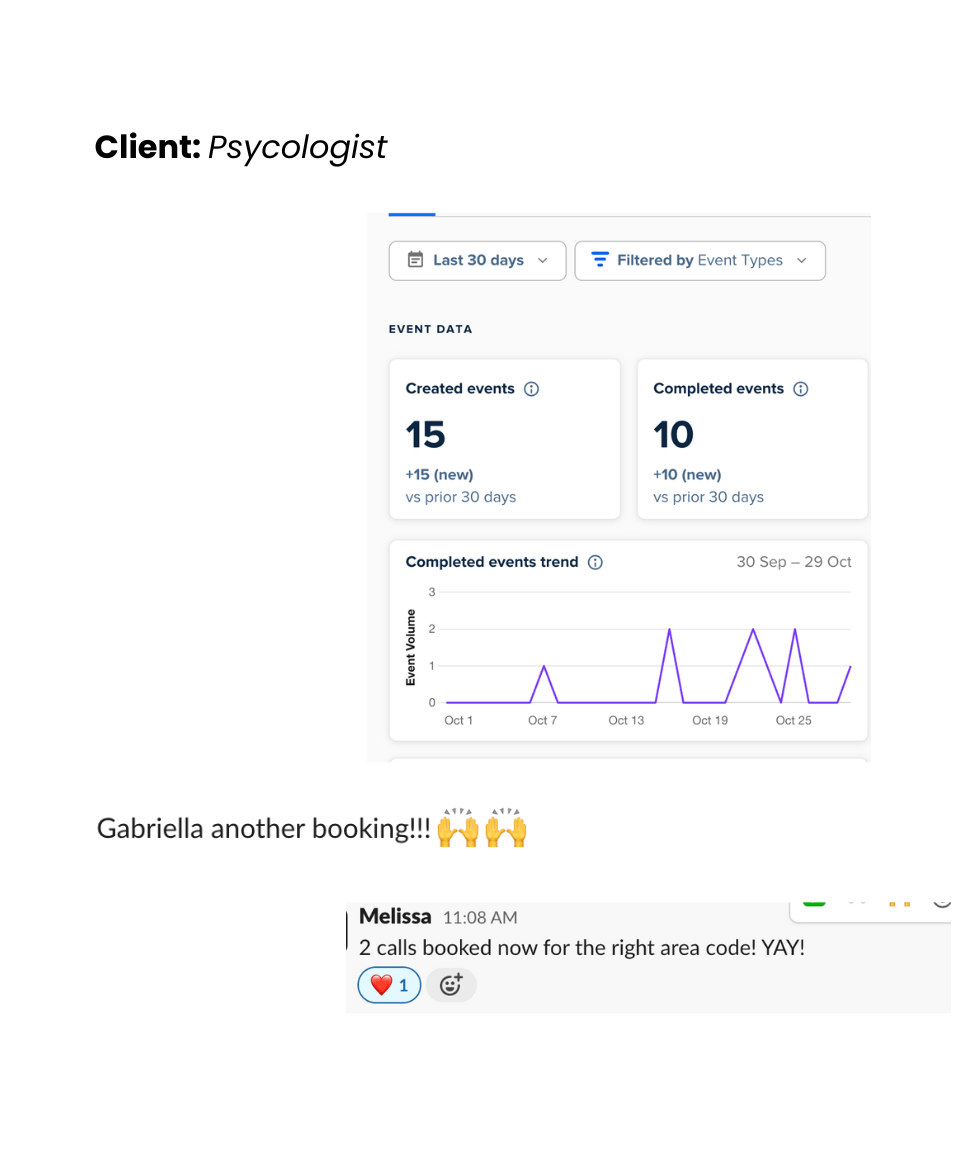Click the Oct 13 label on chart axis
Image resolution: width=966 pixels, height=1152 pixels.
click(x=627, y=720)
